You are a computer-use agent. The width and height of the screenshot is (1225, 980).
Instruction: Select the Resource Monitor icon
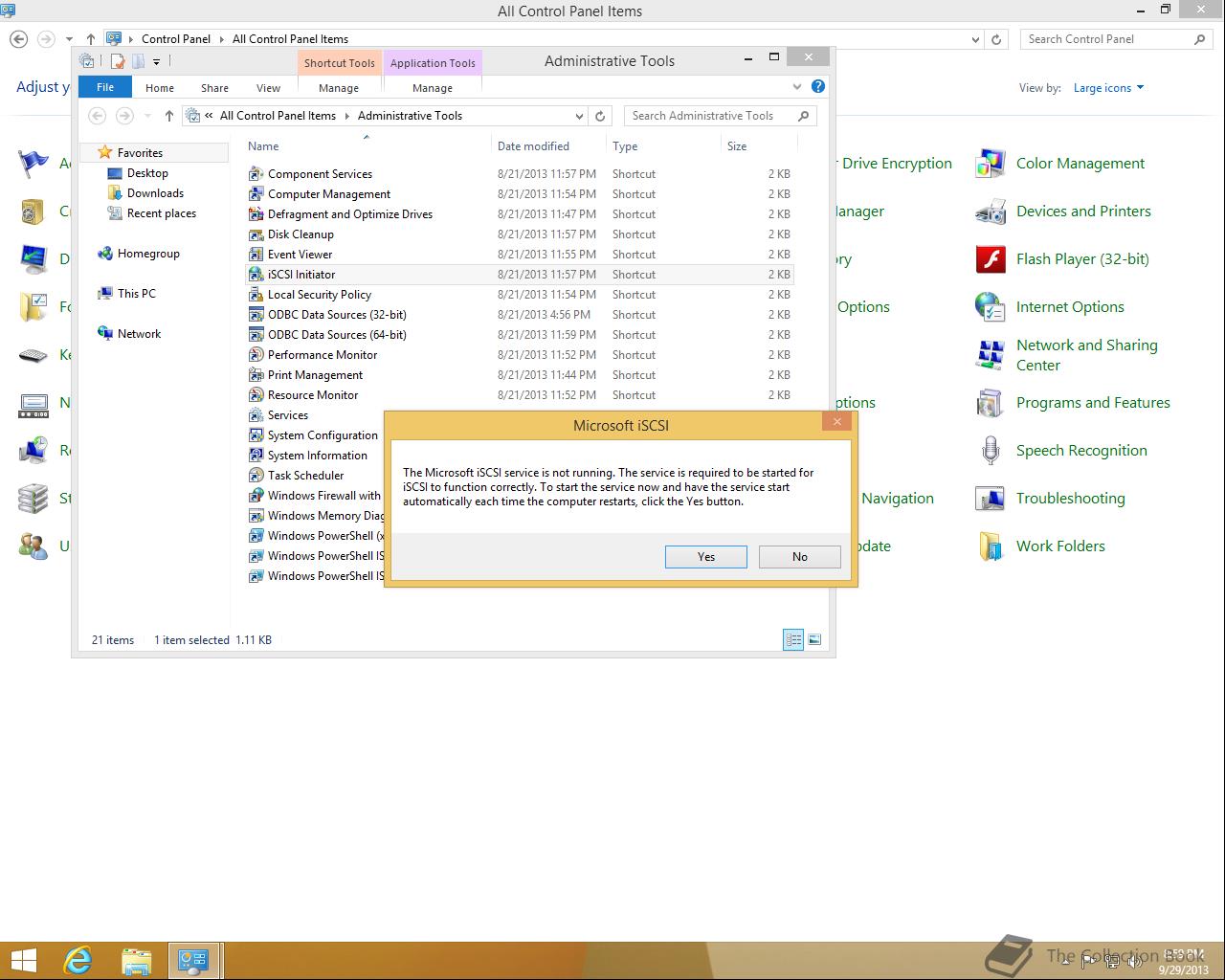(256, 395)
